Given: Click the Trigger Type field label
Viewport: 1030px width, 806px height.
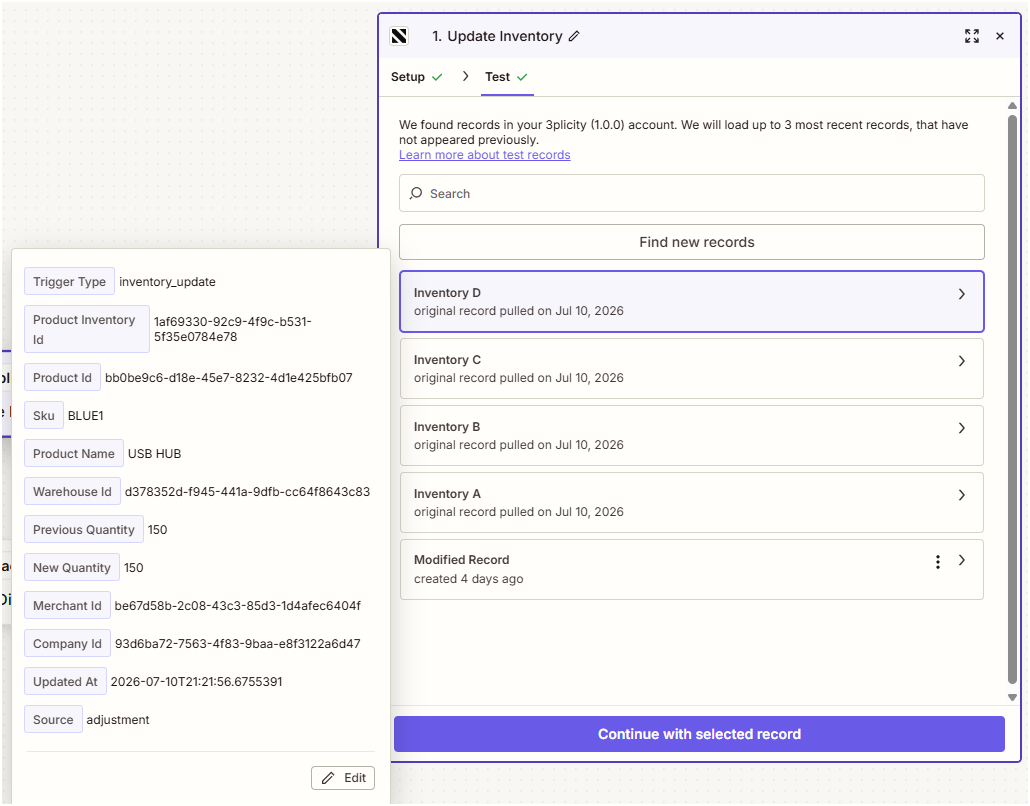Looking at the screenshot, I should (70, 282).
